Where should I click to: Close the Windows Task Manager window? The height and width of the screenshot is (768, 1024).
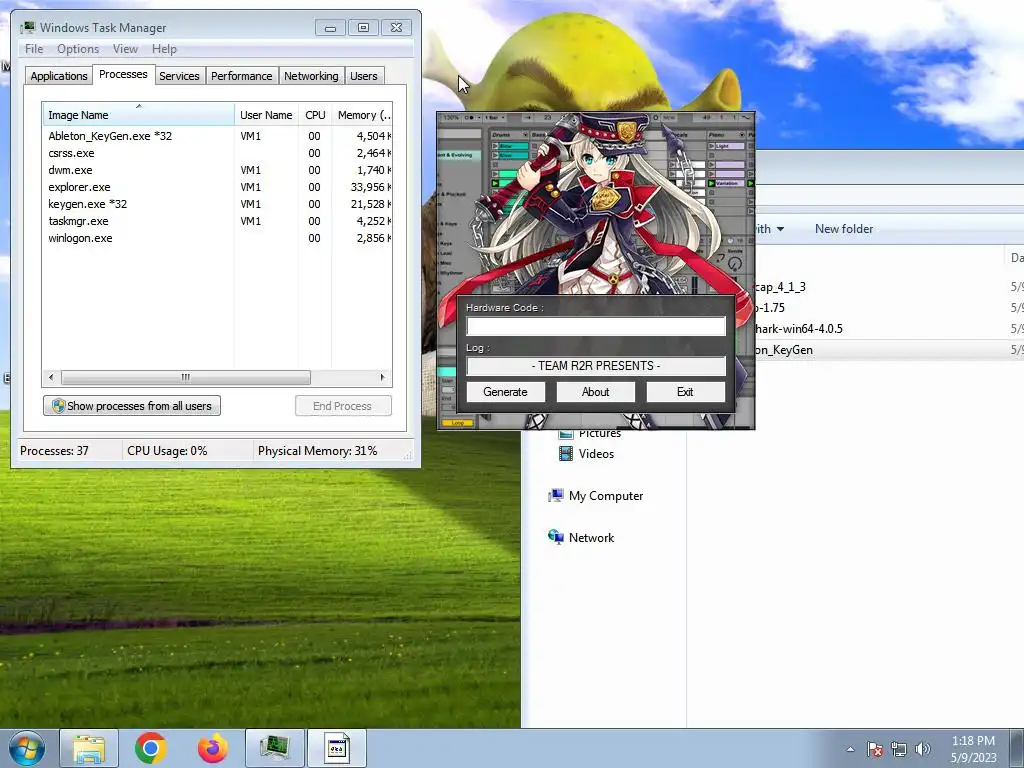click(x=396, y=27)
